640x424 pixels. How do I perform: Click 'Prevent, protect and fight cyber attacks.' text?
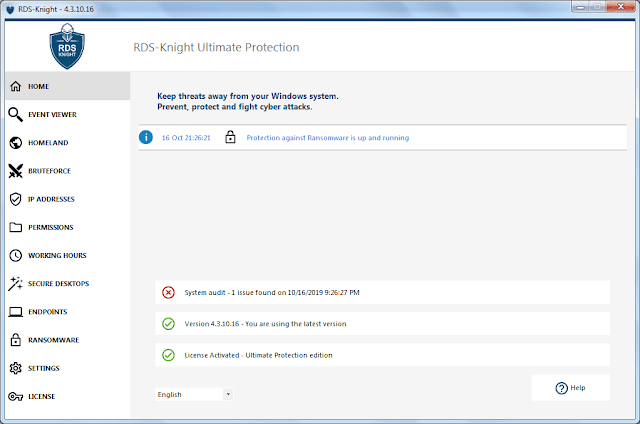pyautogui.click(x=235, y=107)
